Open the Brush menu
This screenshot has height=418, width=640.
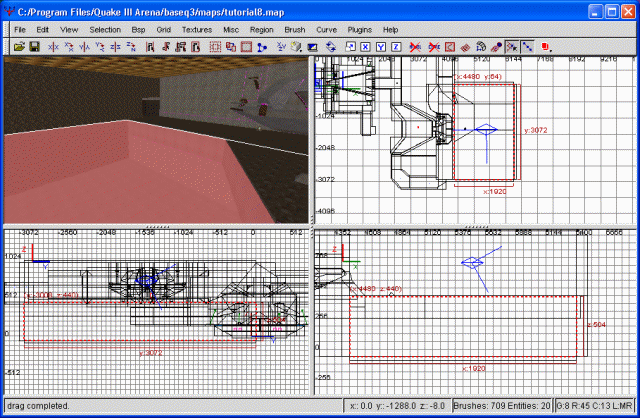(295, 30)
